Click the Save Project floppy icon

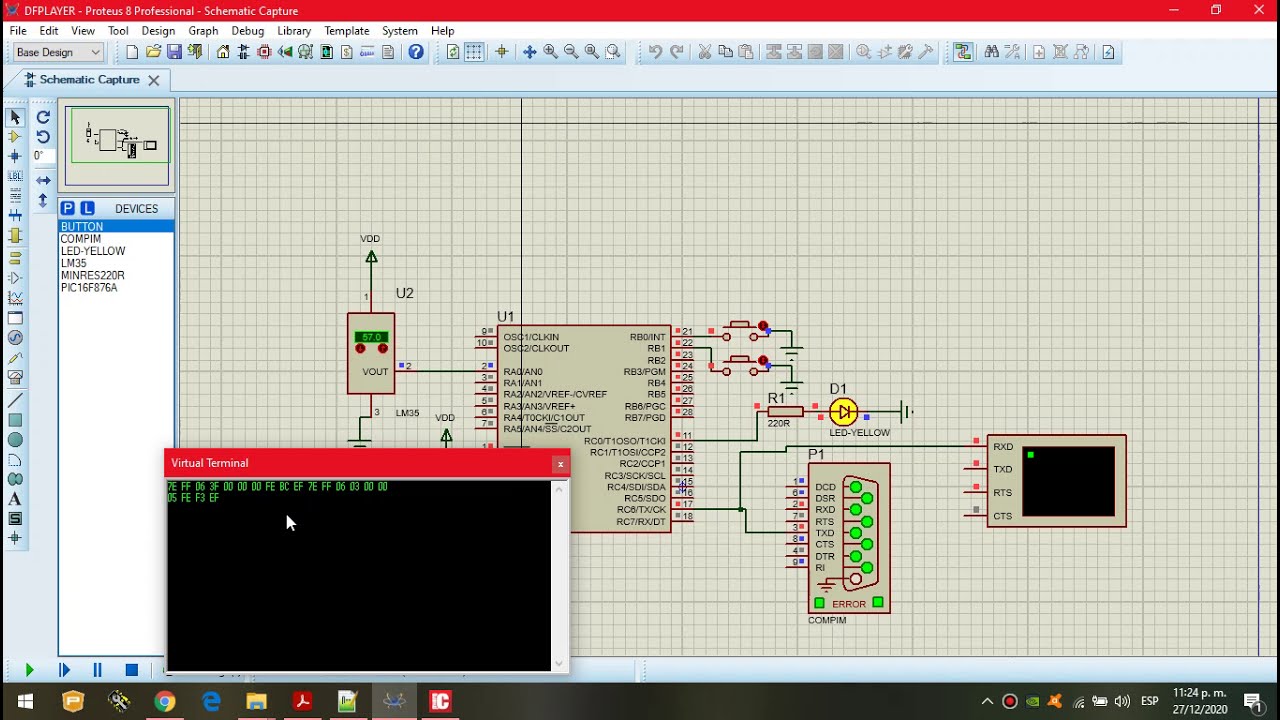click(174, 52)
